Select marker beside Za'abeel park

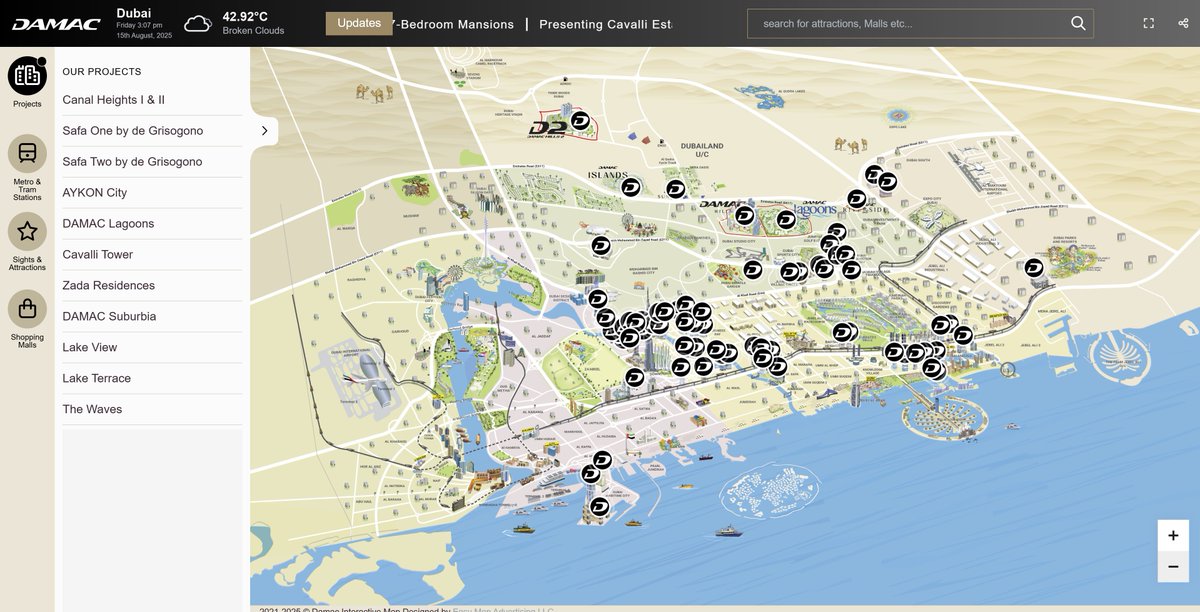pos(635,377)
